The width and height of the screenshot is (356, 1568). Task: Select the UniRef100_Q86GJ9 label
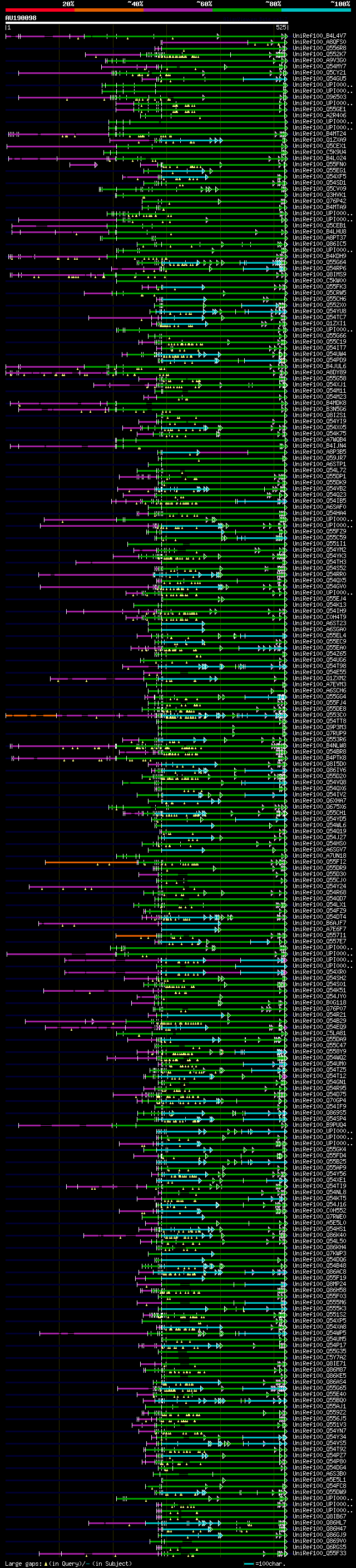tap(319, 1535)
